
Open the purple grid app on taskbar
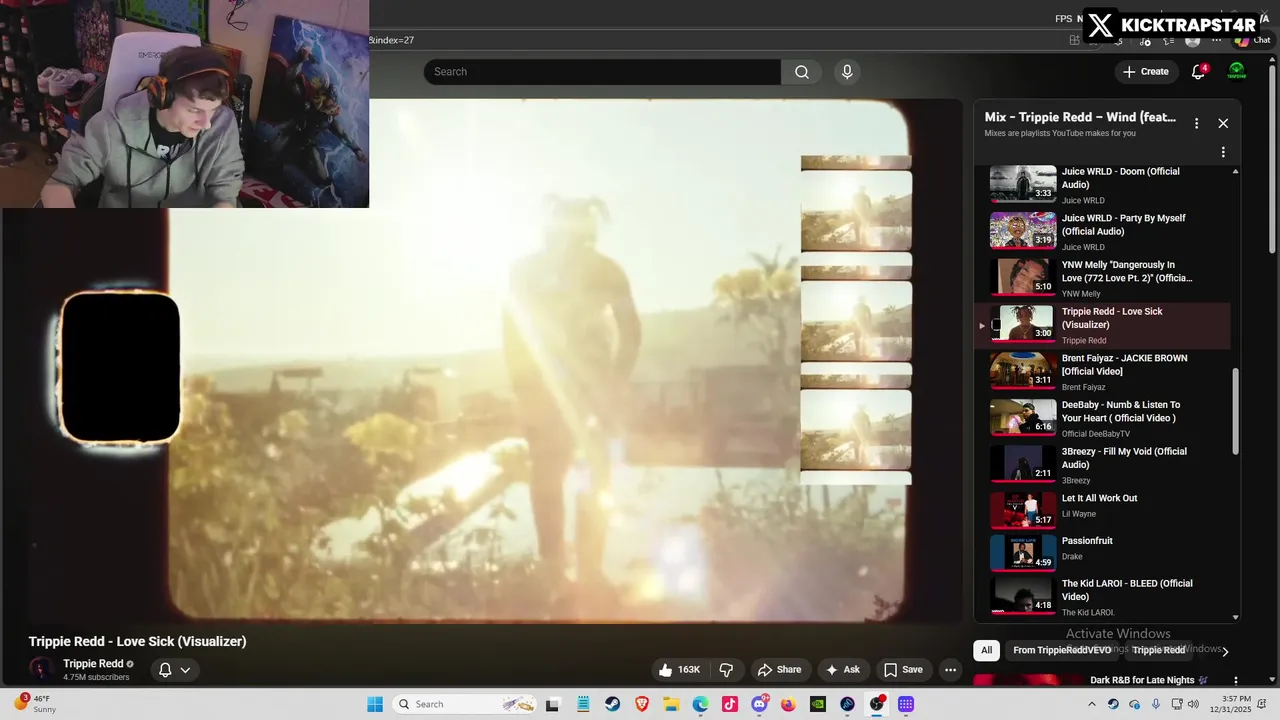pos(906,704)
